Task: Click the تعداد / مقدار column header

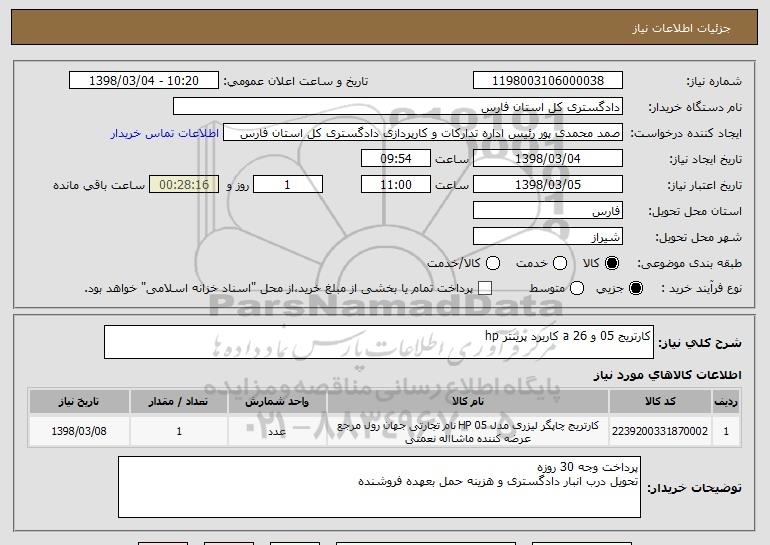Action: [179, 402]
